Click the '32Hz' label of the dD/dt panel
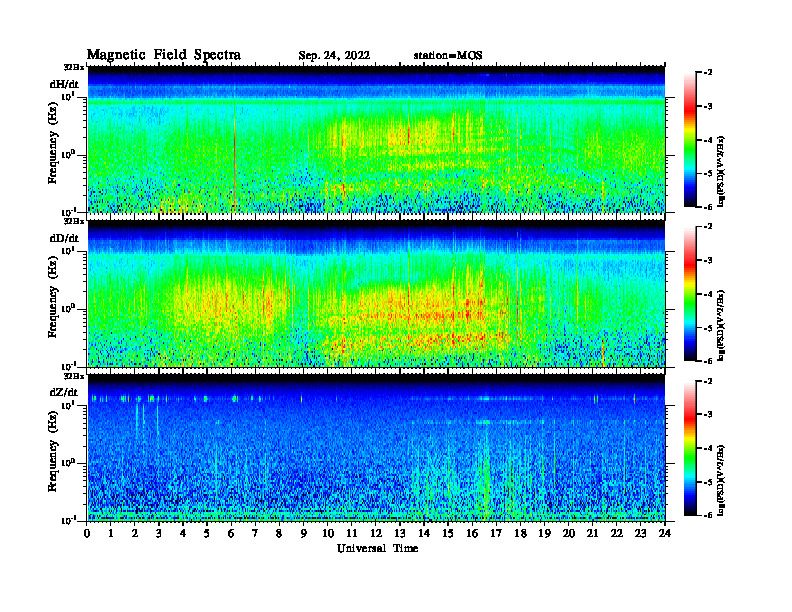792x612 pixels. click(73, 221)
